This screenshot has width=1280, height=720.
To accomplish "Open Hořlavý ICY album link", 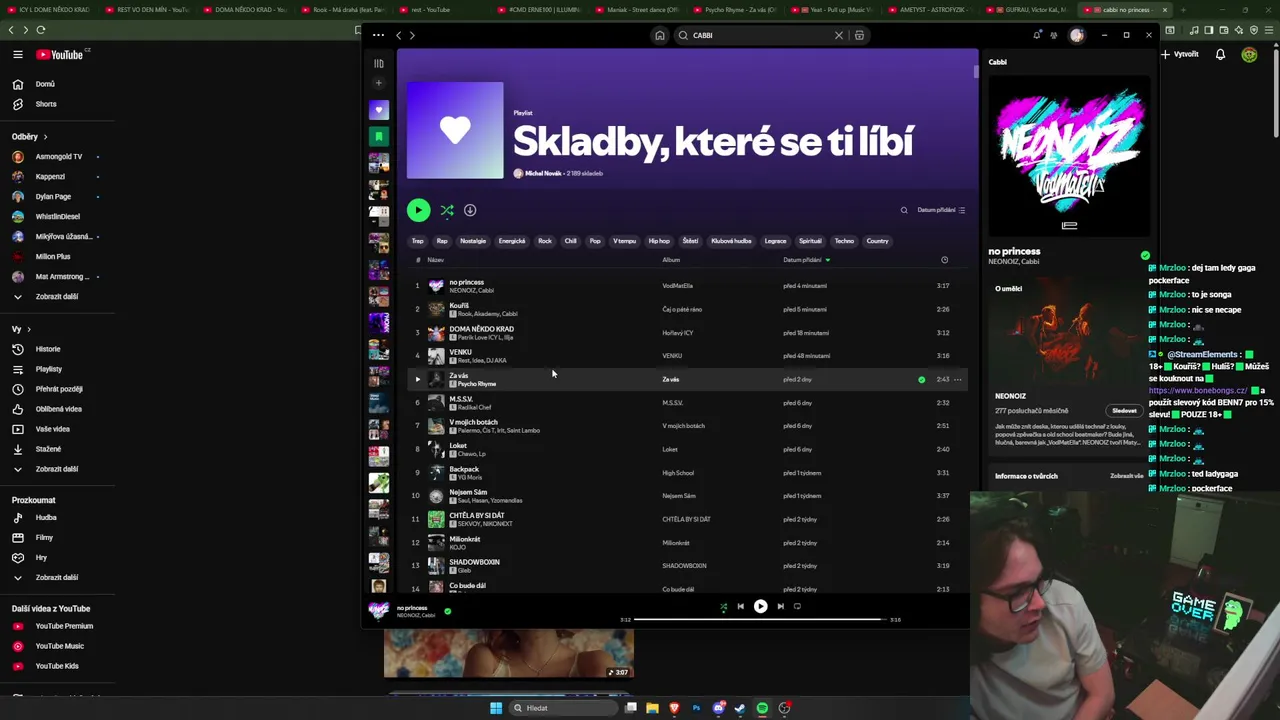I will point(677,333).
